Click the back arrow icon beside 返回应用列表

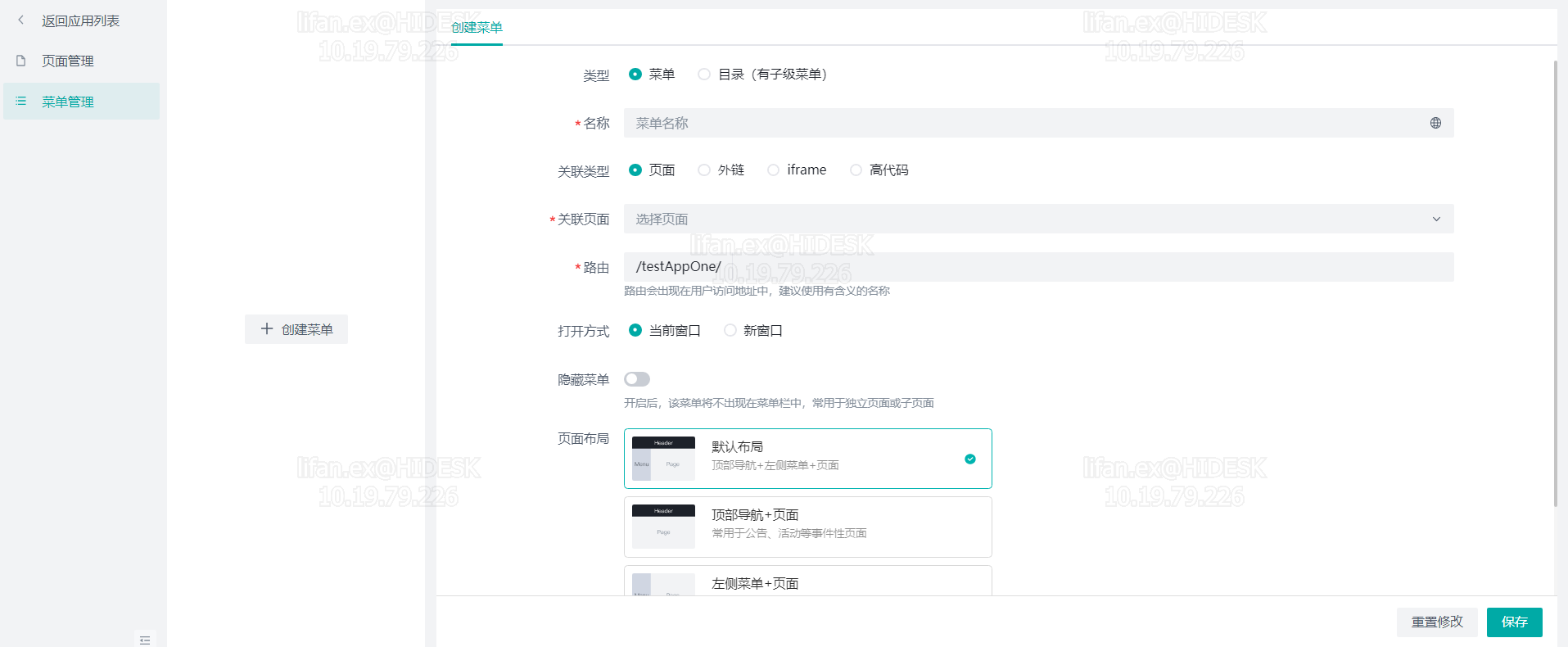tap(21, 20)
